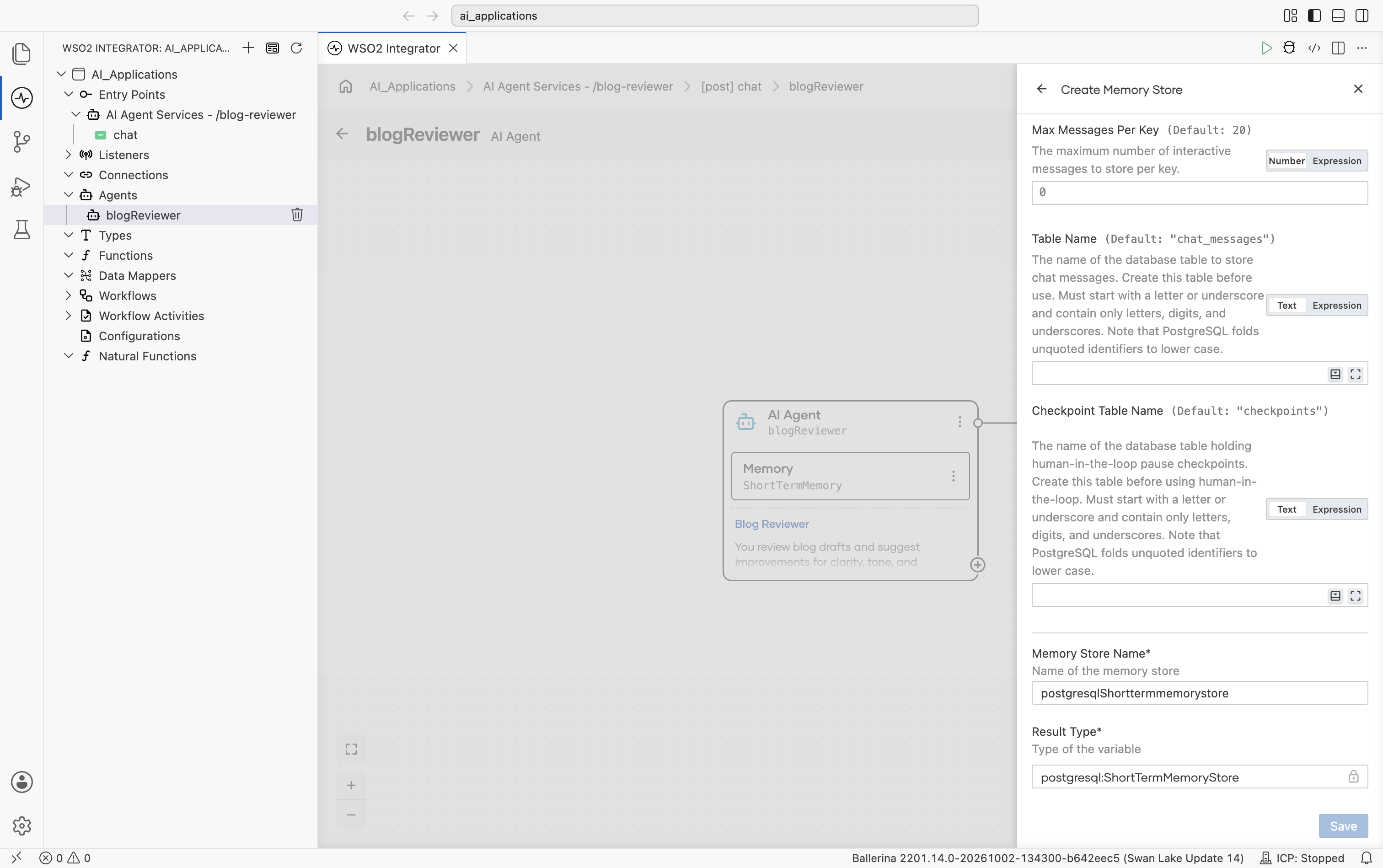Switch Max Messages Per Key to Number mode
1383x868 pixels.
(1287, 161)
